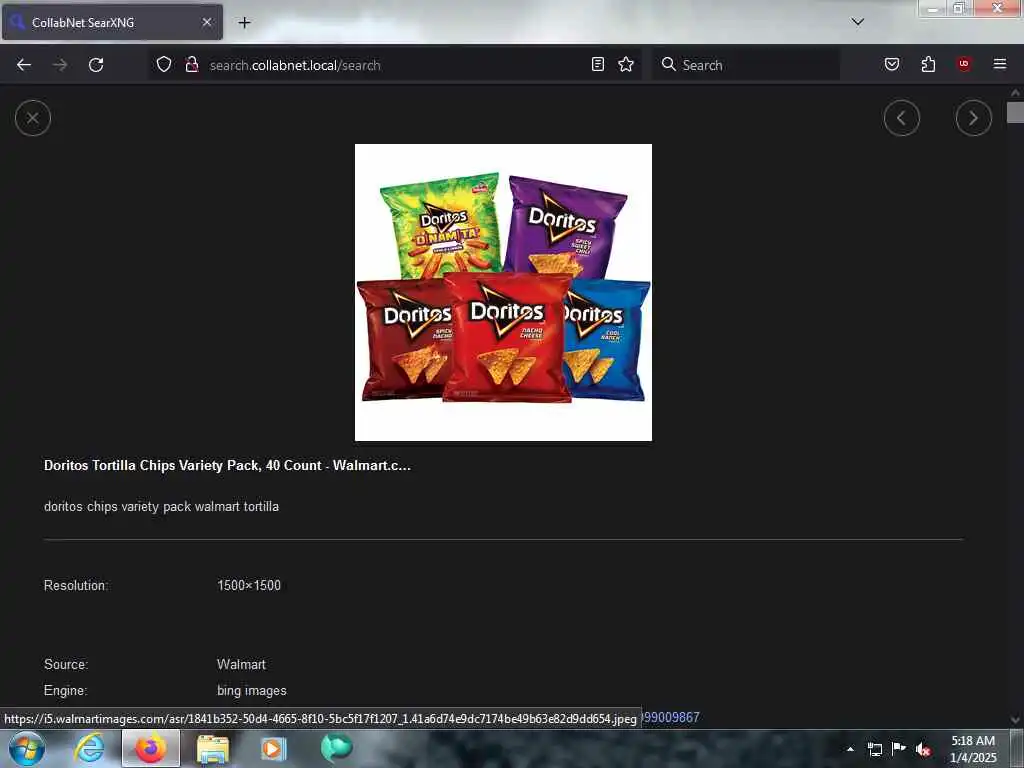Reload the current page
This screenshot has height=768, width=1024.
[x=96, y=65]
